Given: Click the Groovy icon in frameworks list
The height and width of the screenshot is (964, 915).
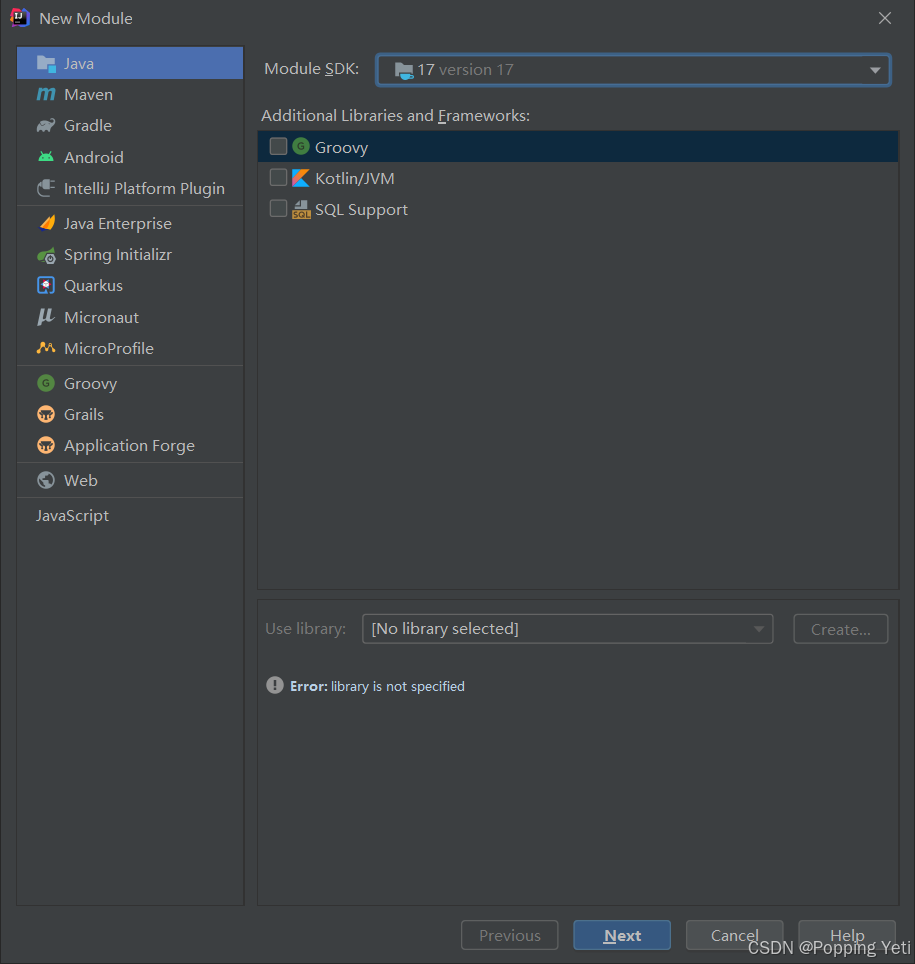Looking at the screenshot, I should 301,146.
